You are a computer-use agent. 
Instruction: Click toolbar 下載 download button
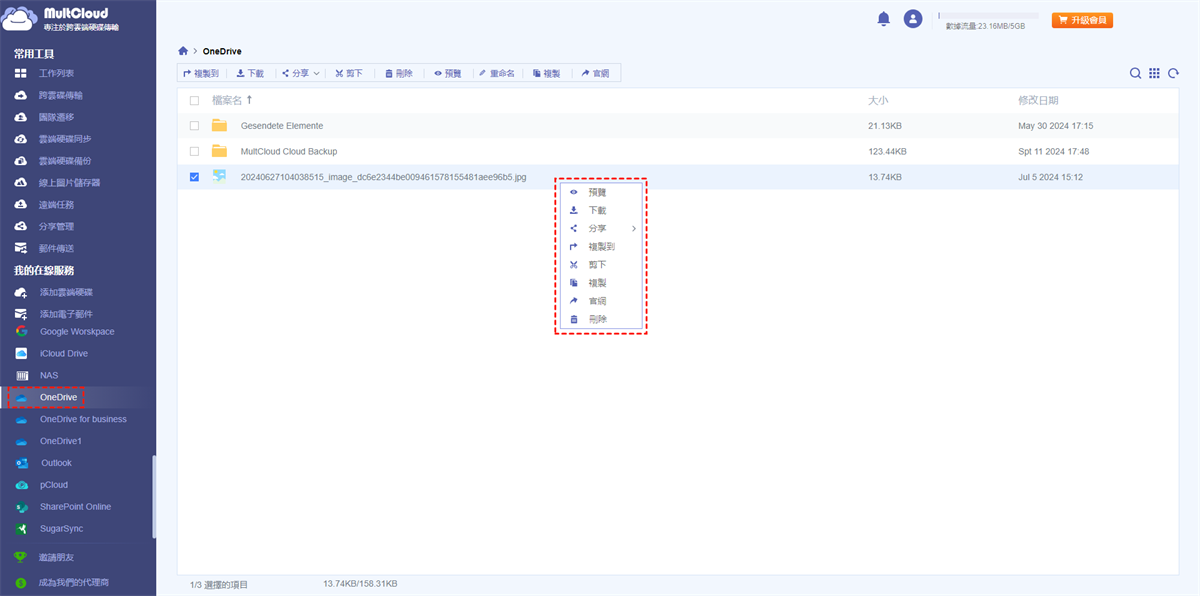[x=250, y=73]
